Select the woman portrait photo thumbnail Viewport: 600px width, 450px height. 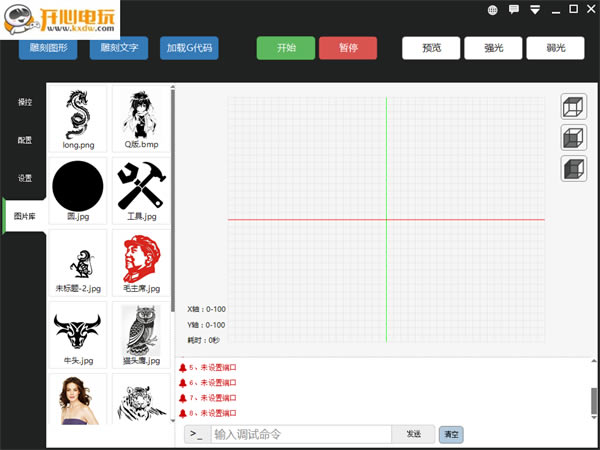(78, 399)
